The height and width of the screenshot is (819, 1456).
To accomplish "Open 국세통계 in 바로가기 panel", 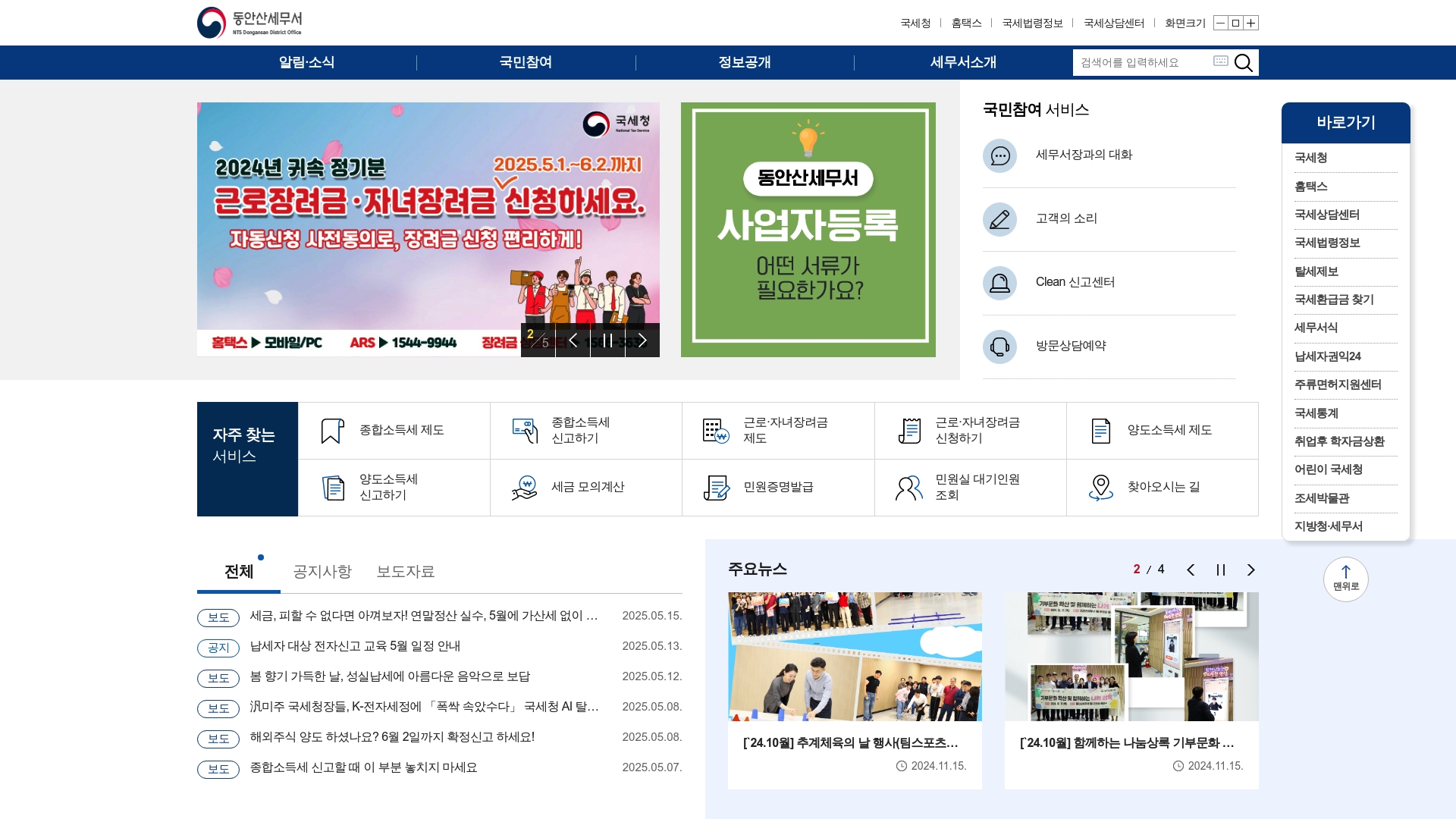I will pyautogui.click(x=1345, y=413).
